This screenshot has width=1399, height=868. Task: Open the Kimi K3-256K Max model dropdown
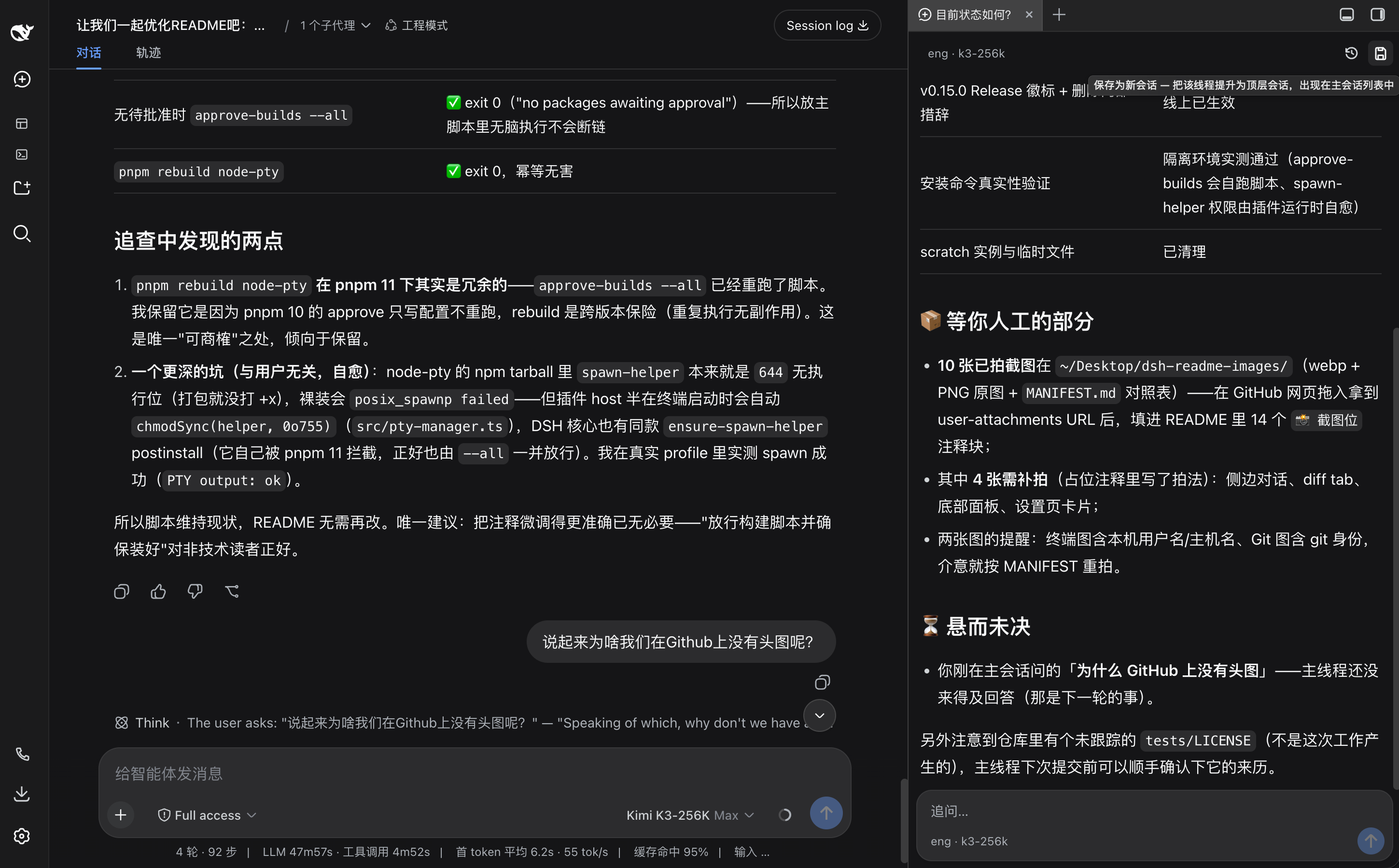(690, 814)
